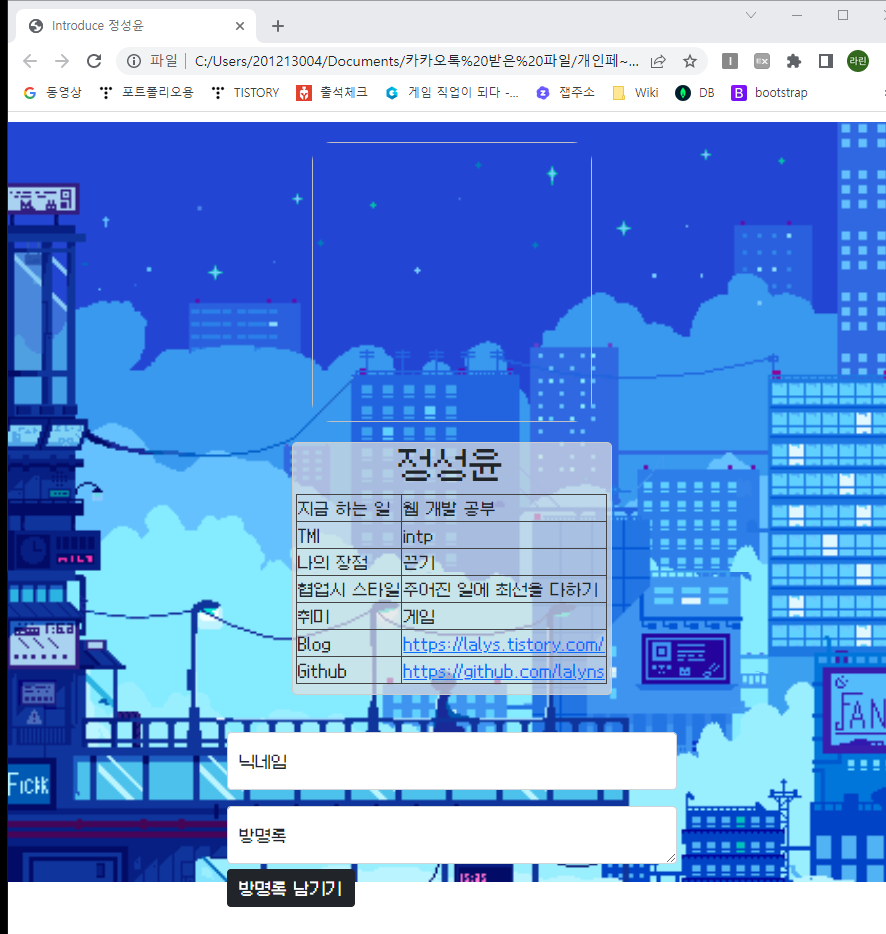This screenshot has width=886, height=934.
Task: Click the 주어진 일에 최선을 다하기 cell
Action: click(504, 590)
